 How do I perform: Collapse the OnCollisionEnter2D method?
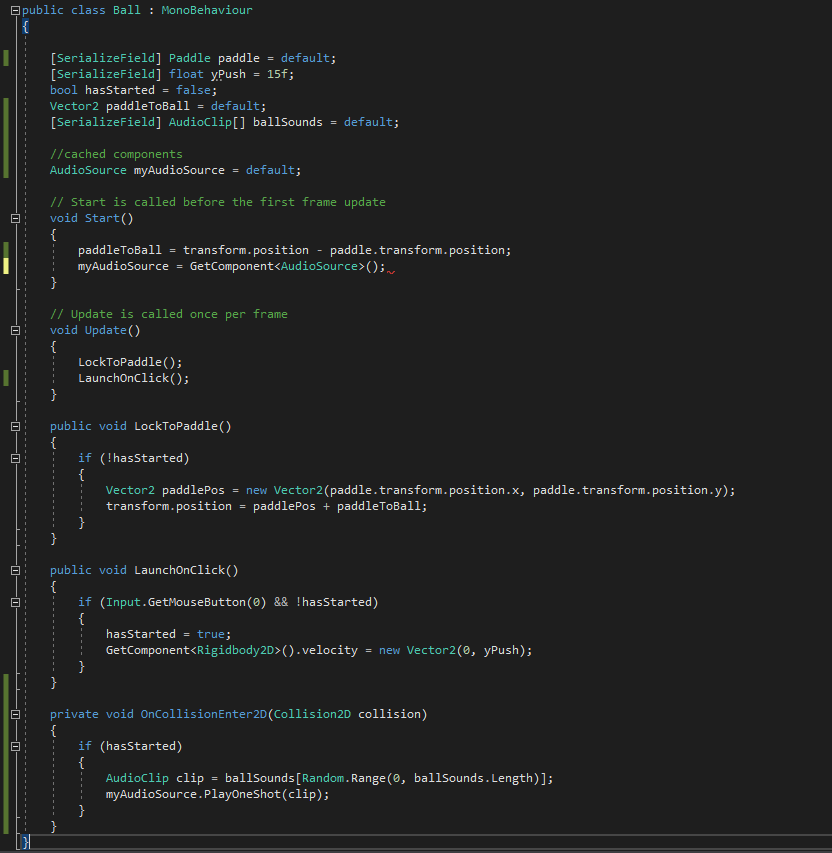pyautogui.click(x=15, y=714)
